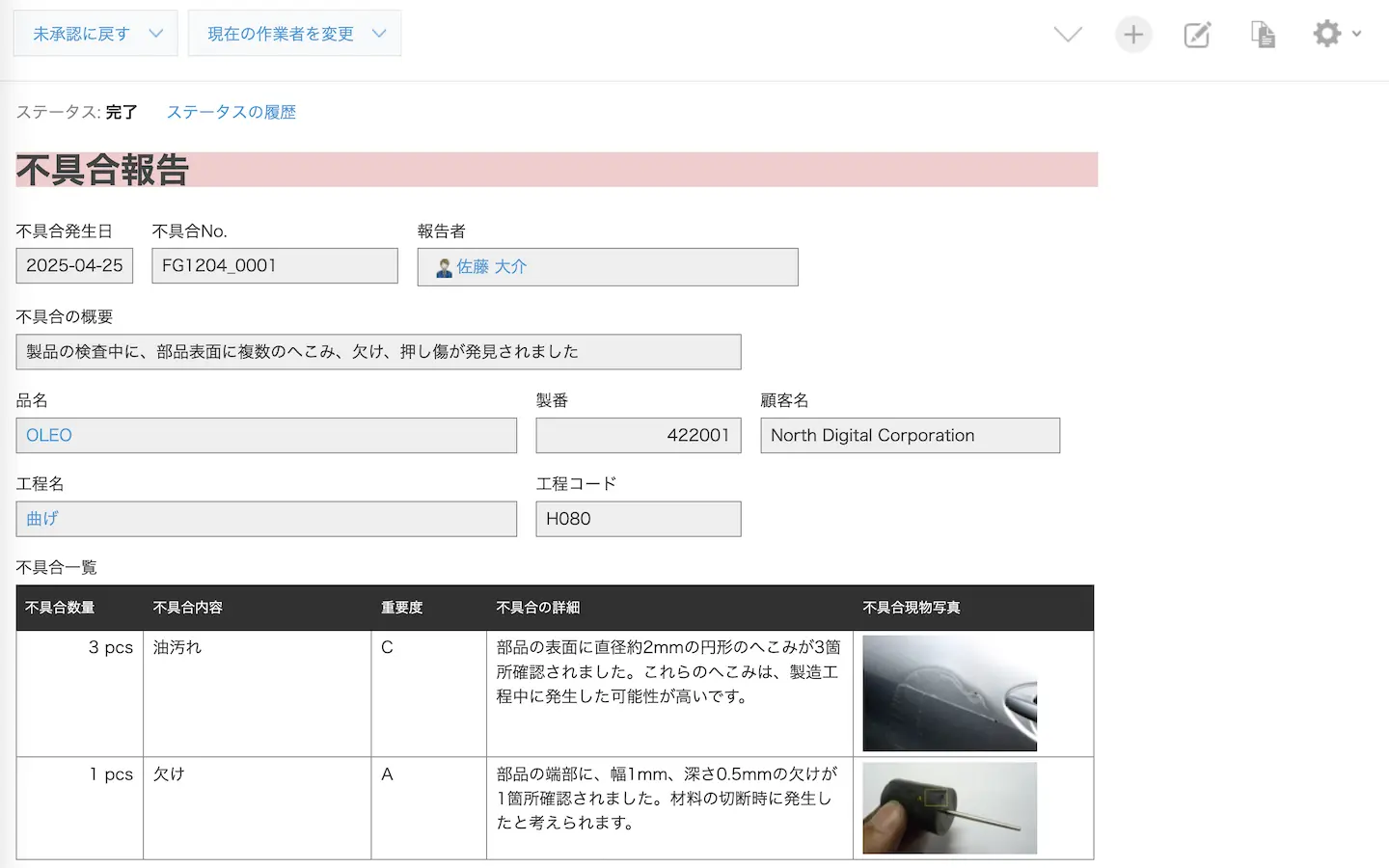
Task: View the dented surface defect photo
Action: (x=949, y=693)
